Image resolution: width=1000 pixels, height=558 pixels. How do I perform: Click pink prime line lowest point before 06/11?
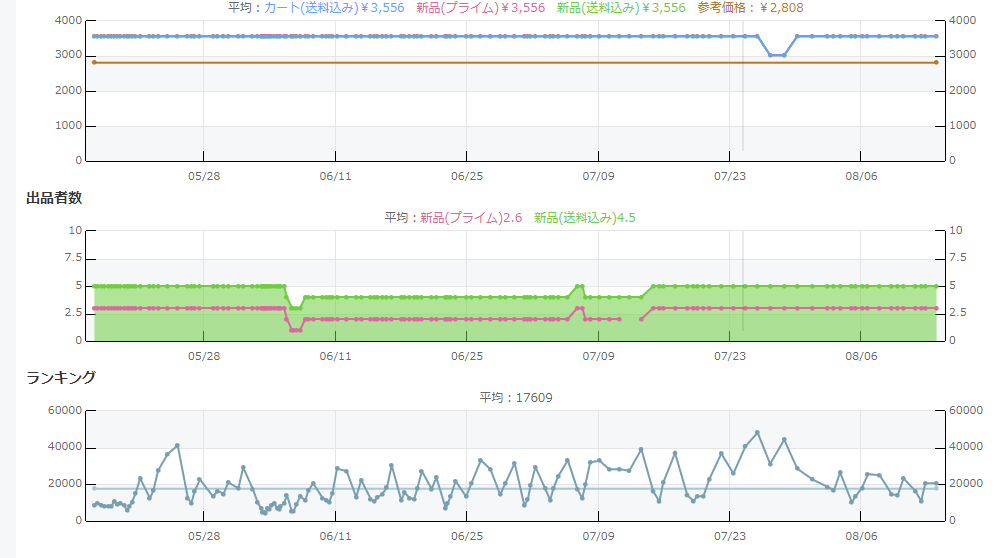pos(295,330)
